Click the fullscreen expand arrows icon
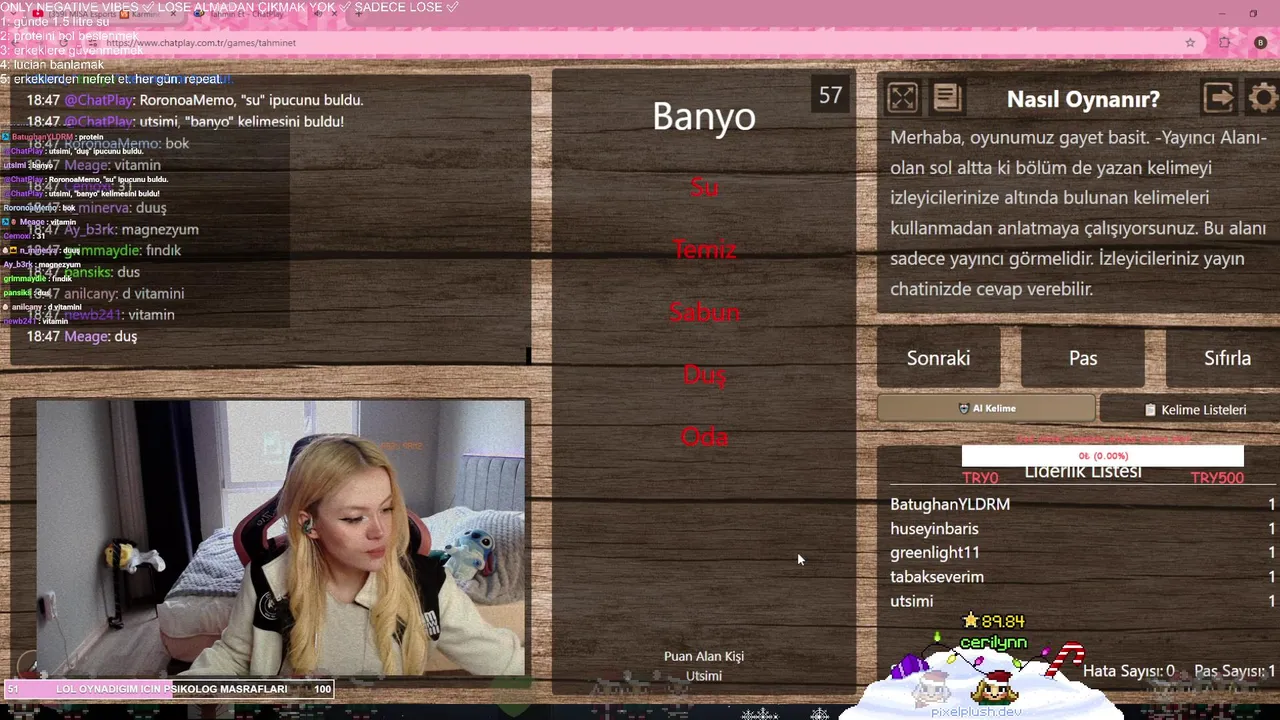The image size is (1280, 720). (x=902, y=97)
